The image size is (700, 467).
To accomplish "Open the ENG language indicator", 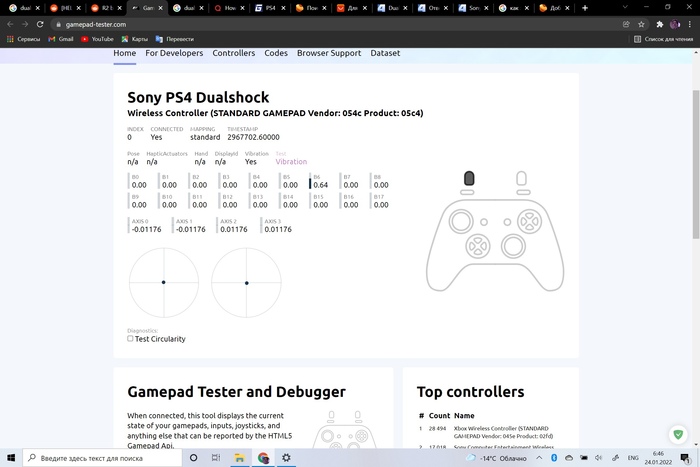I will click(633, 458).
